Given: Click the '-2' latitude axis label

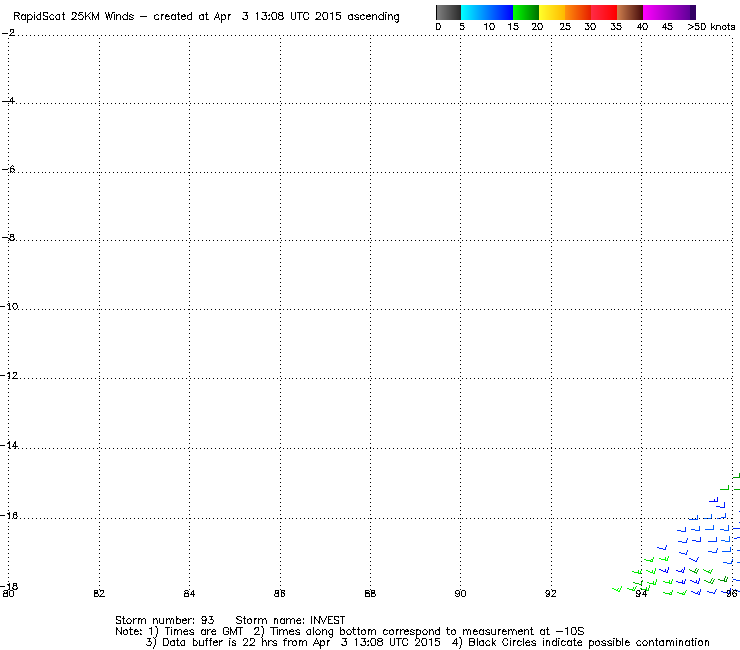Looking at the screenshot, I should point(8,33).
